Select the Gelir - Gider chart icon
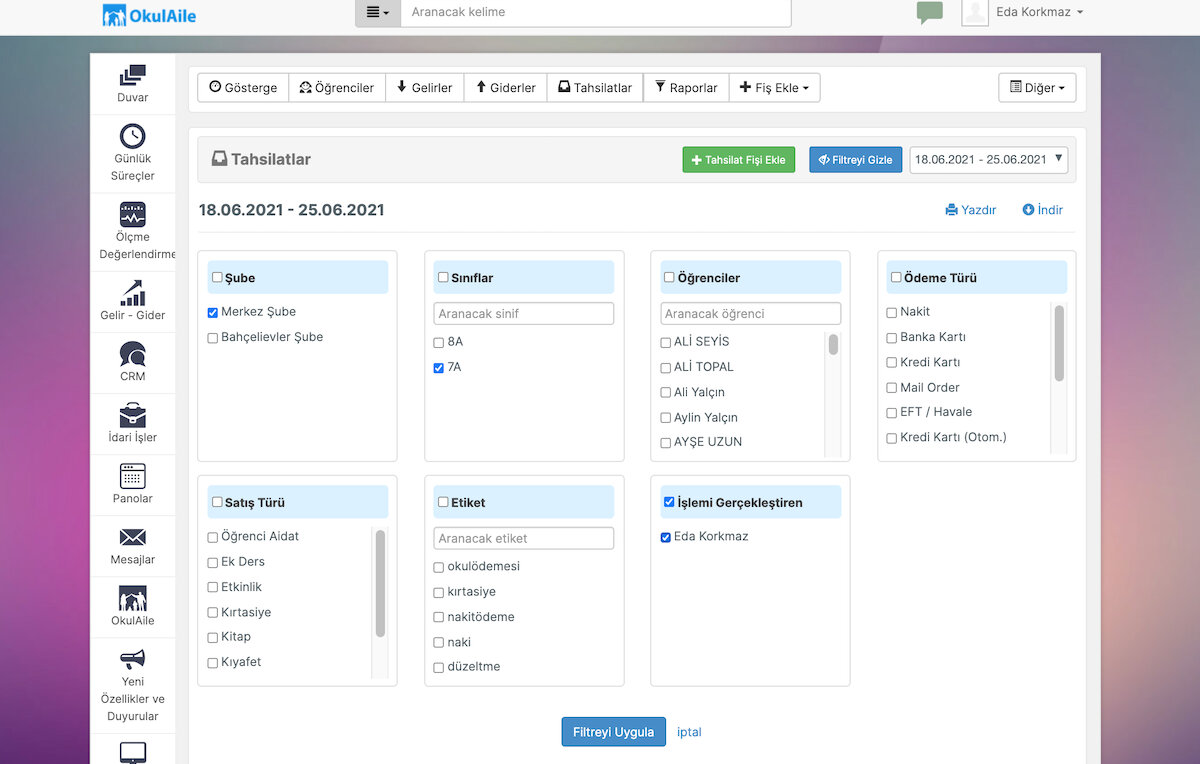 coord(132,292)
